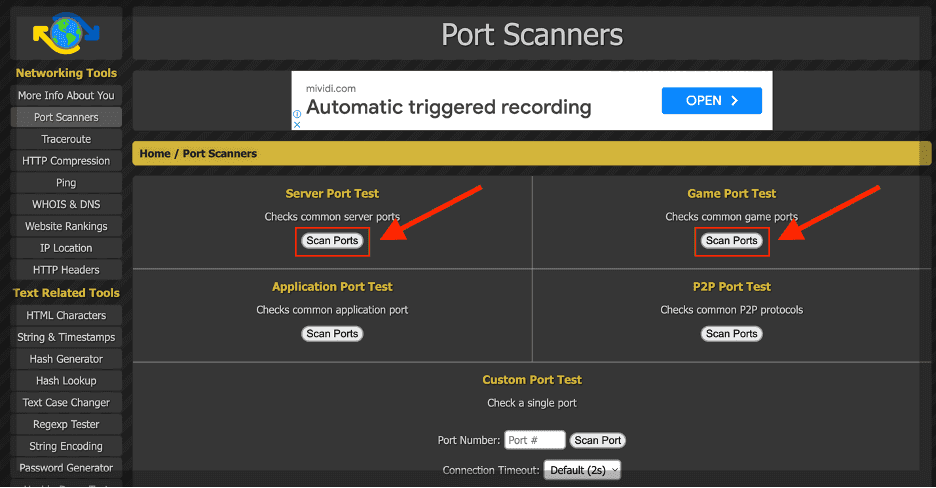Close the ad with X icon
Screen dimensions: 936x488
pos(297,125)
